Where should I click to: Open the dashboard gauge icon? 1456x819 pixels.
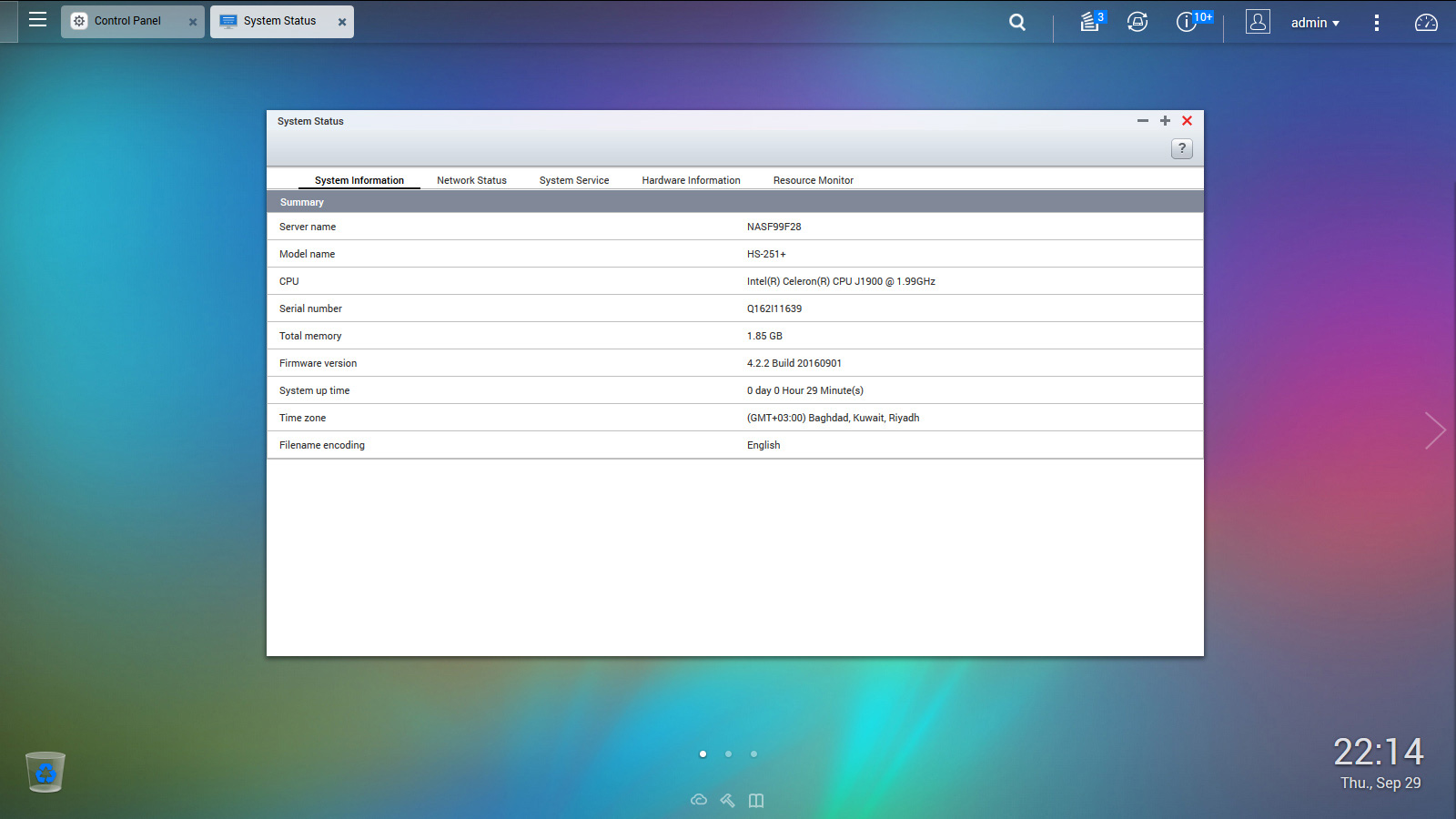pyautogui.click(x=1426, y=23)
